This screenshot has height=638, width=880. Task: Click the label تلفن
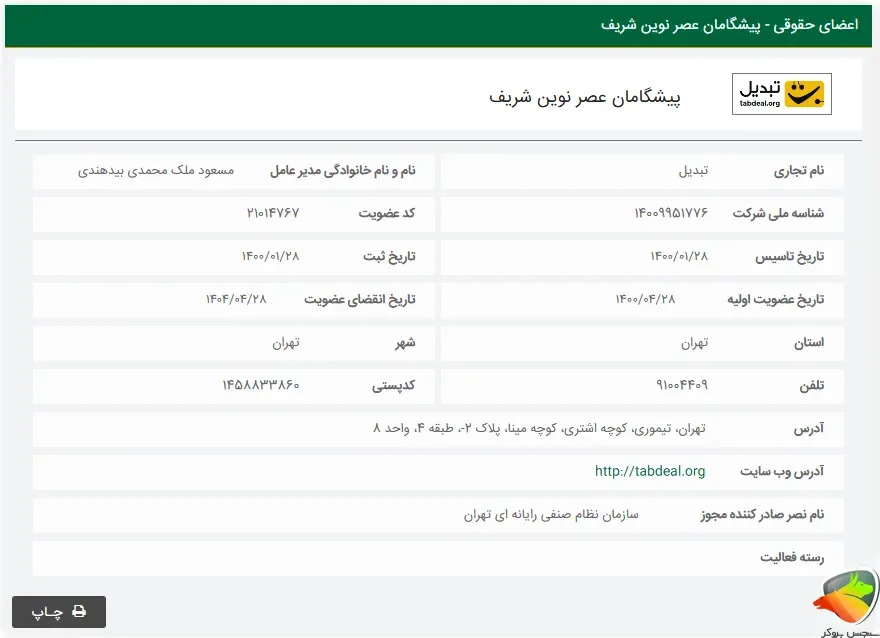tap(812, 385)
